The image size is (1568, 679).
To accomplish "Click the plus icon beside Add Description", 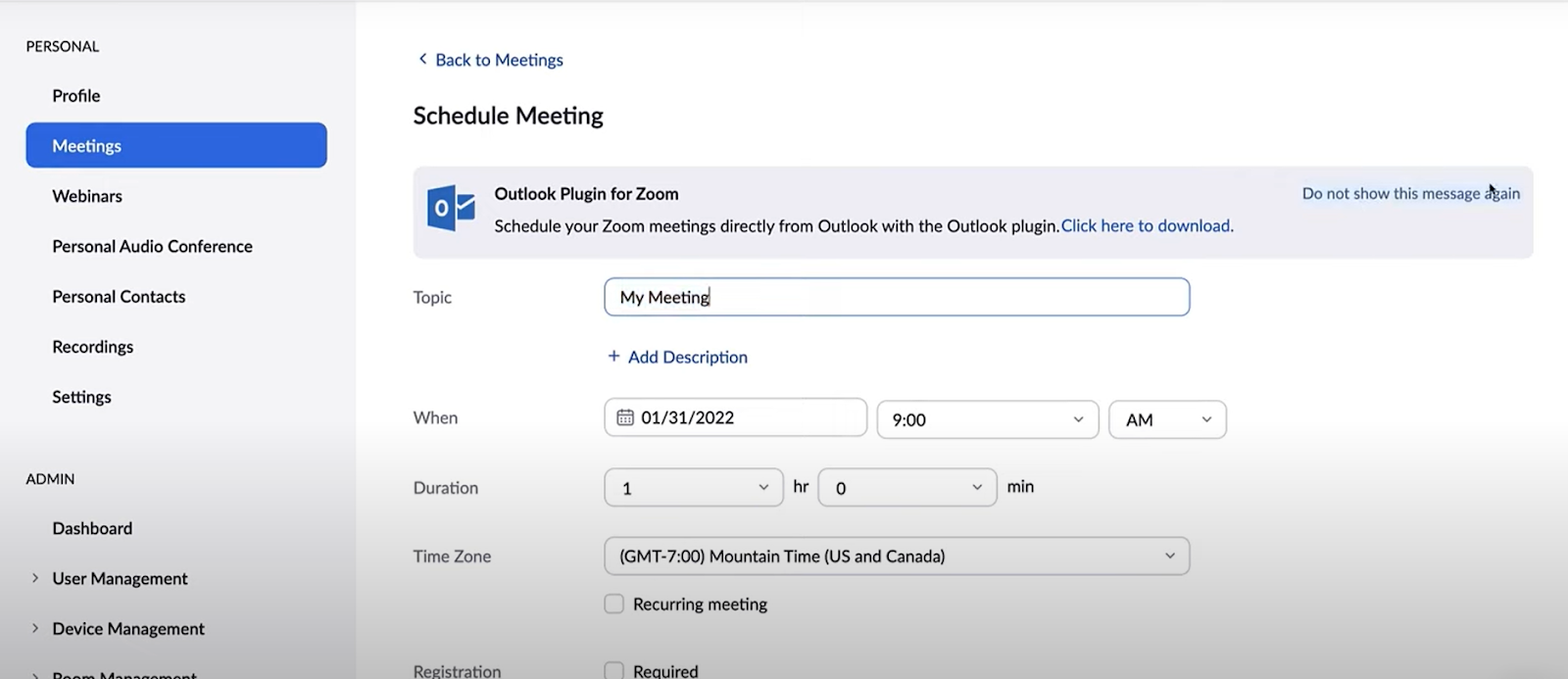I will (x=613, y=357).
